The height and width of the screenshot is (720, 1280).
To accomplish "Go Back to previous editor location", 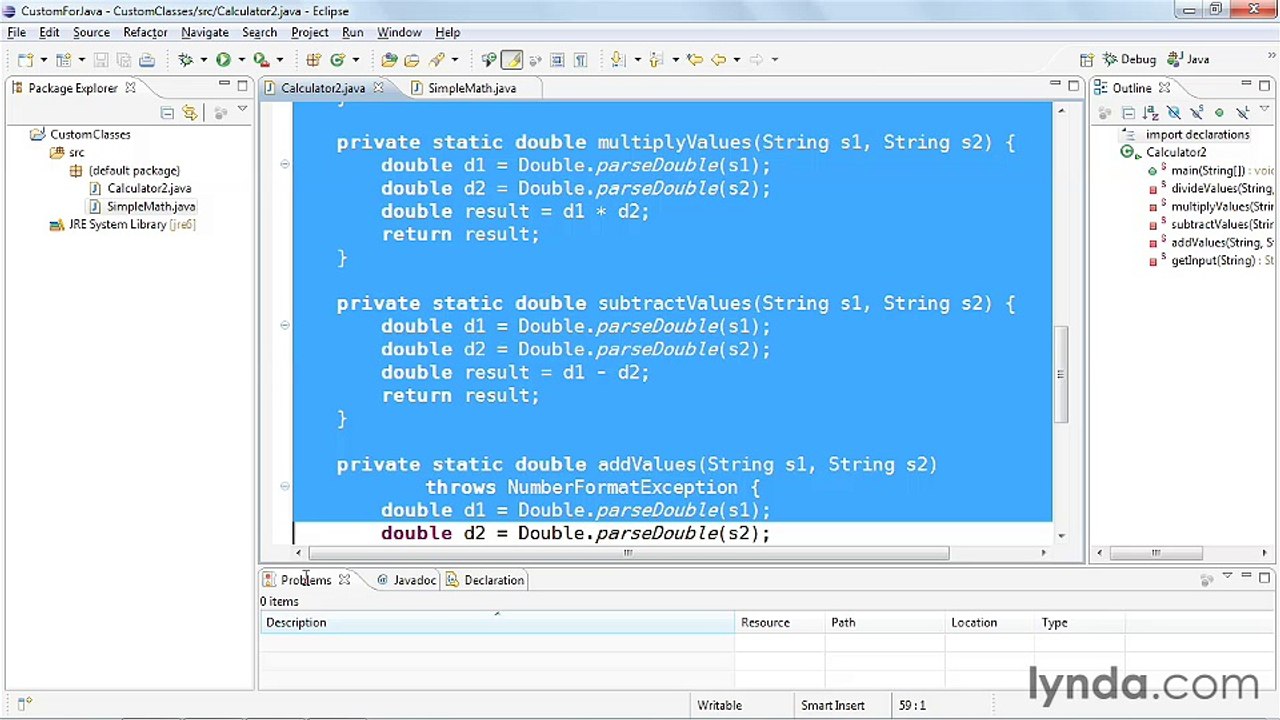I will (718, 60).
